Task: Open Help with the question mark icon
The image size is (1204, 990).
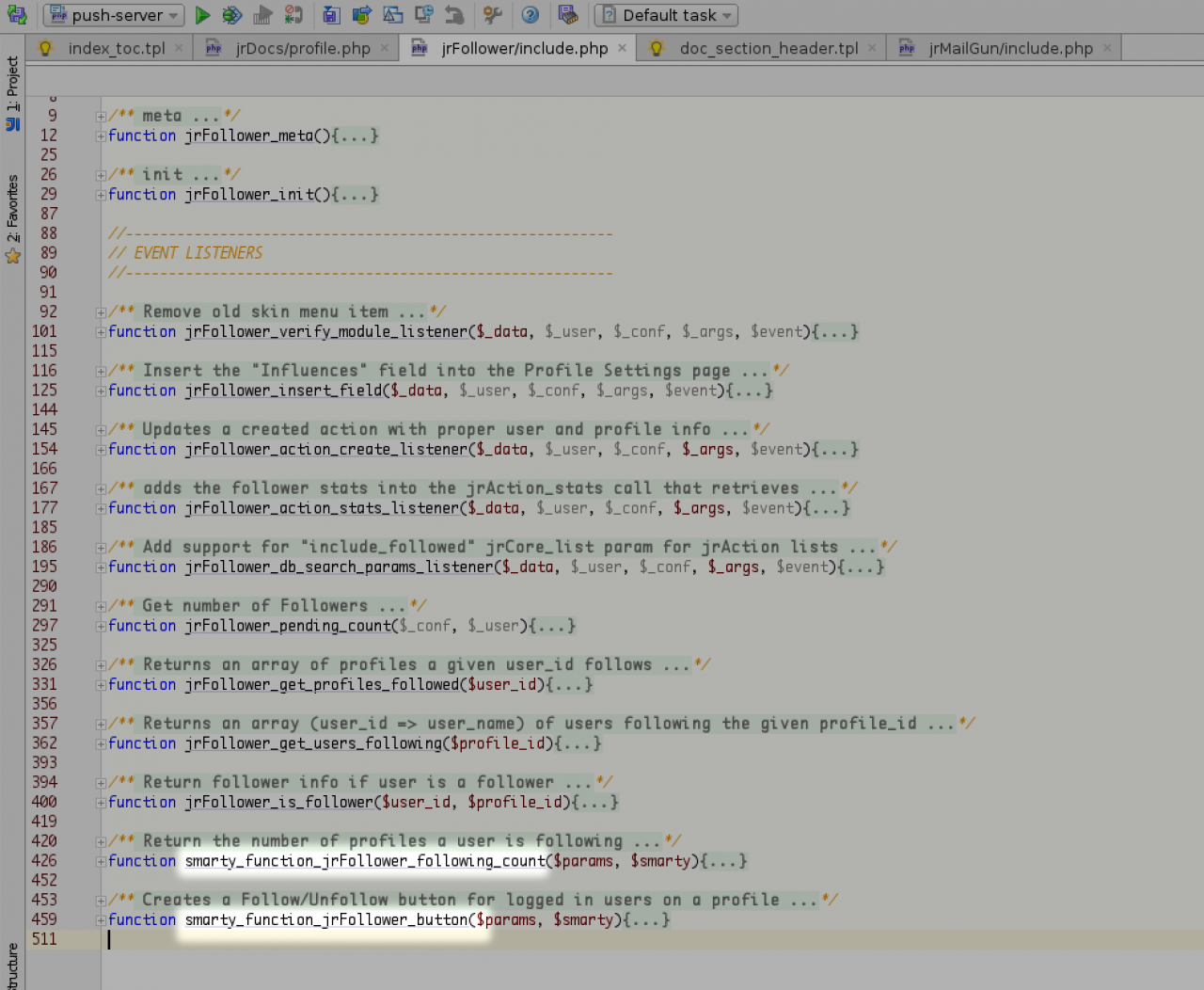Action: [531, 15]
